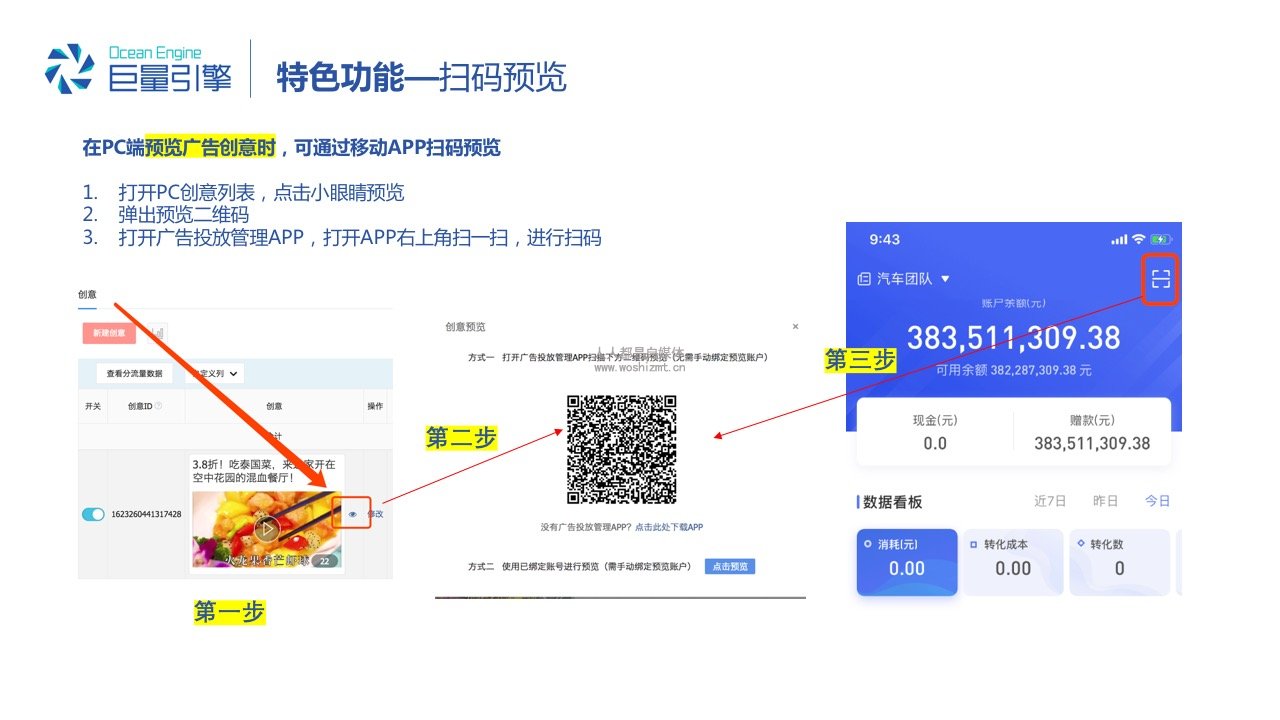Select the 昨日 date tab
Screen dimensions: 1280x720
(1105, 501)
